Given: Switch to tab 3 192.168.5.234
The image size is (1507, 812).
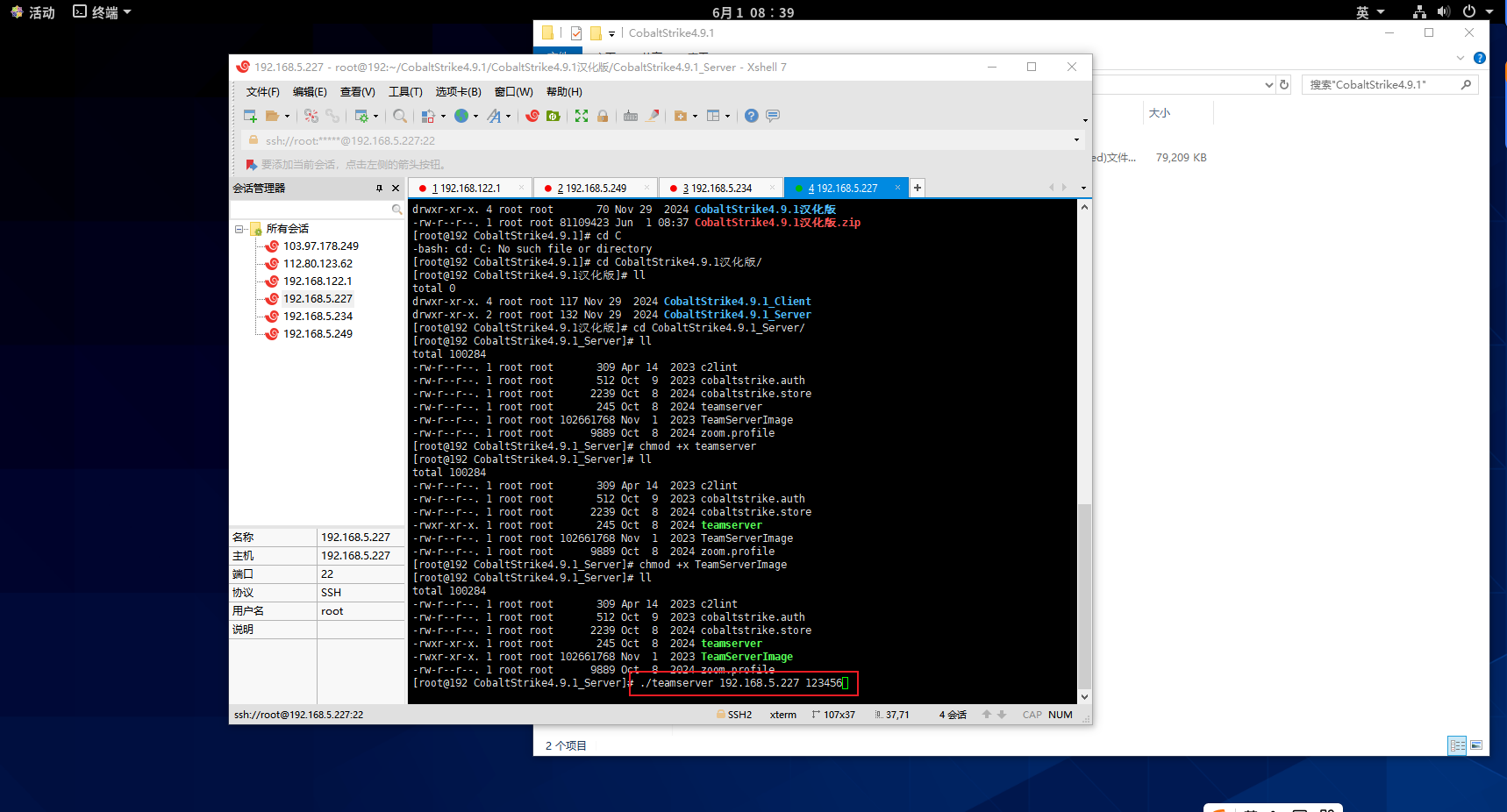Looking at the screenshot, I should click(x=720, y=189).
